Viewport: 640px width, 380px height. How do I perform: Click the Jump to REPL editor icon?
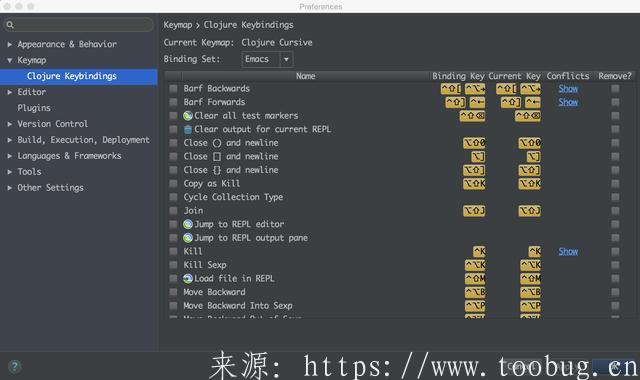[188, 224]
